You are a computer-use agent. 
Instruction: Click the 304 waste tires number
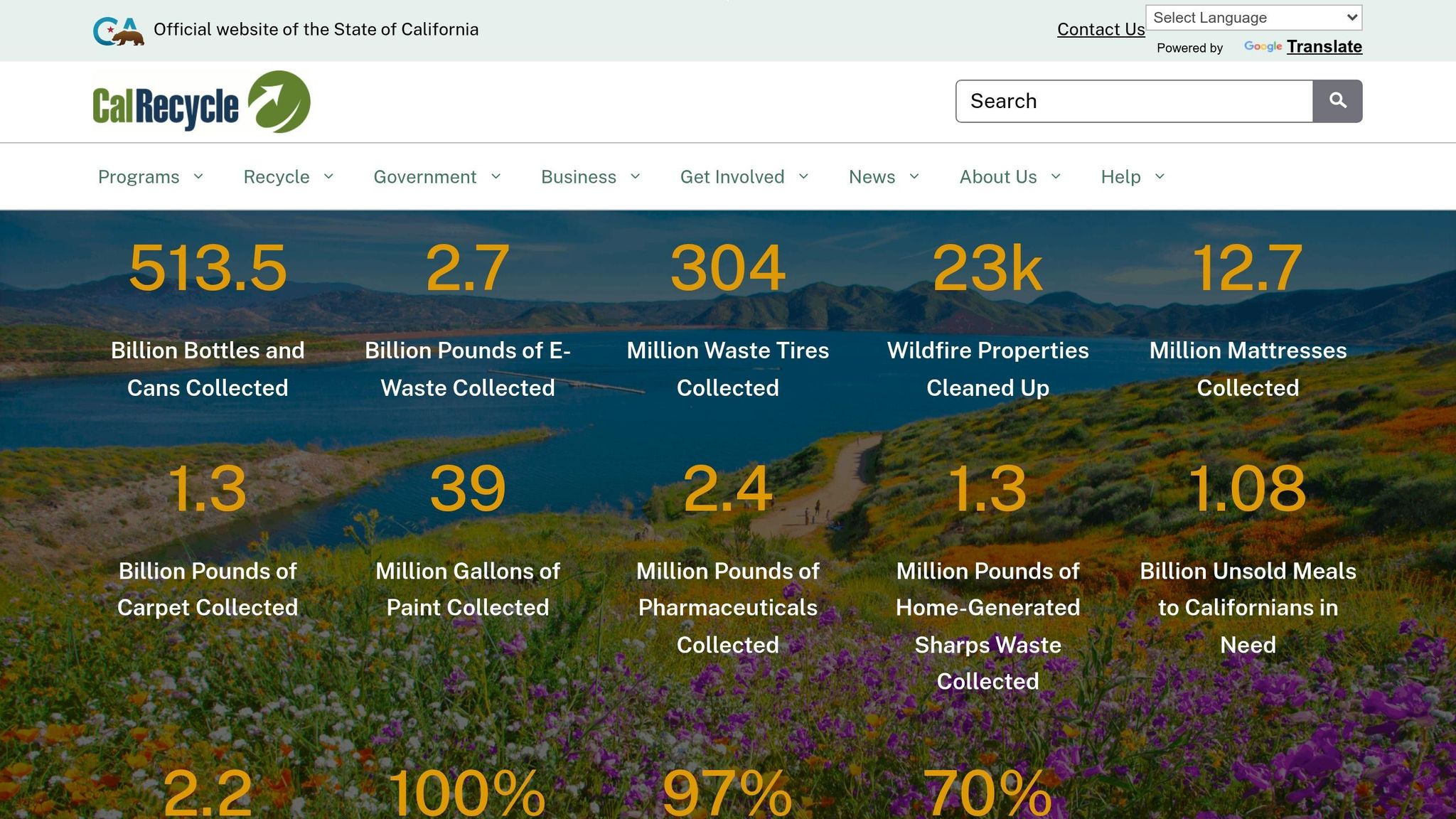coord(728,268)
